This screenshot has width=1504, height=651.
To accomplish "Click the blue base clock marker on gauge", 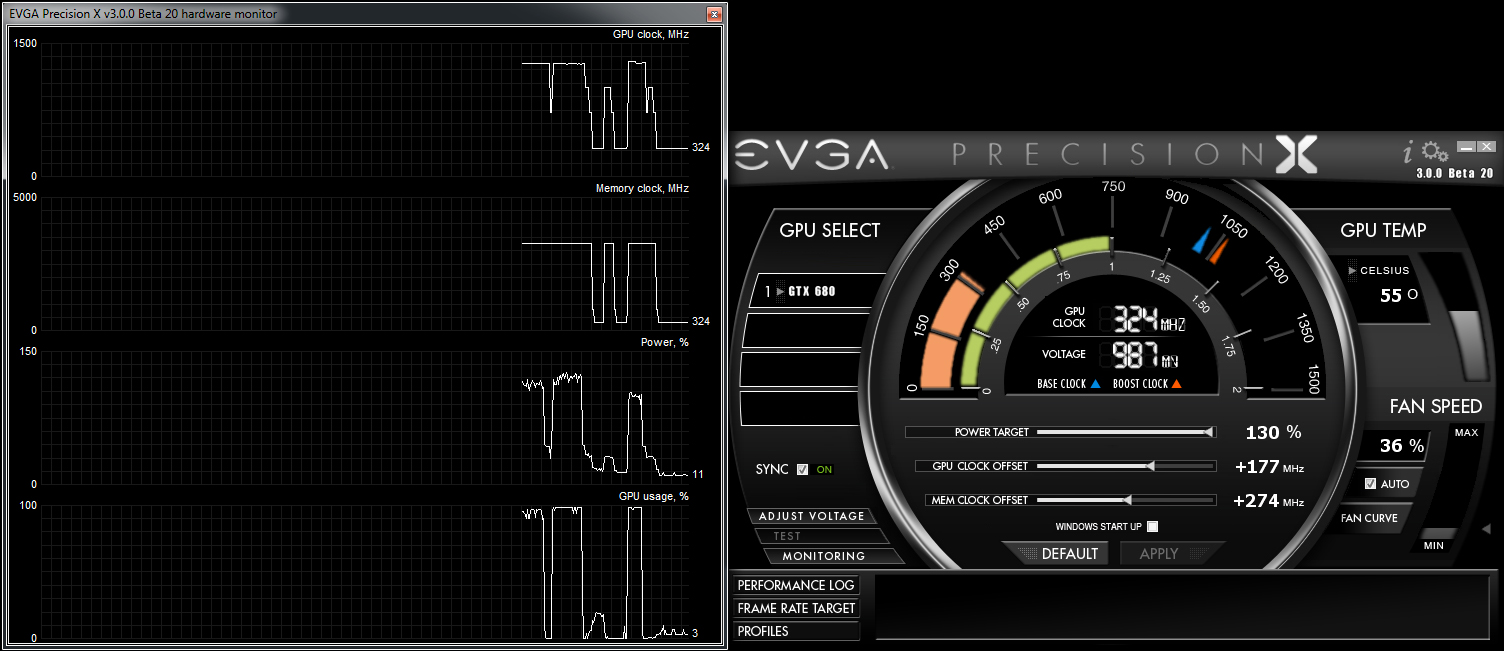I will (1203, 241).
